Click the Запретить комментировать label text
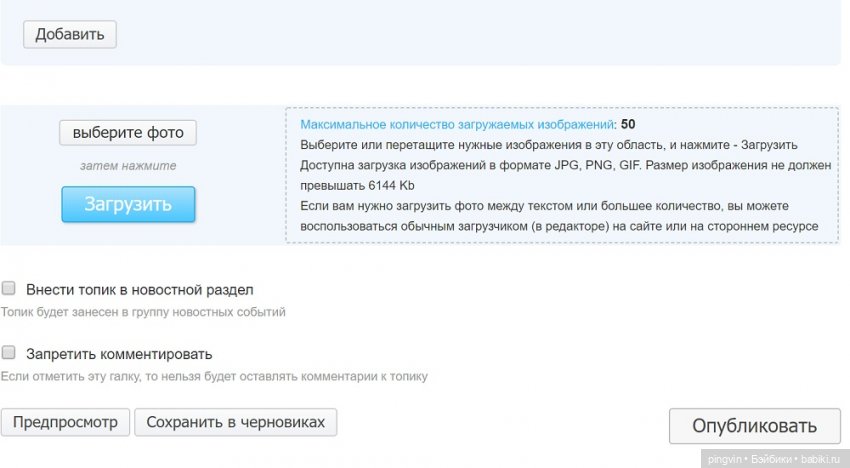The image size is (850, 468). pos(119,354)
